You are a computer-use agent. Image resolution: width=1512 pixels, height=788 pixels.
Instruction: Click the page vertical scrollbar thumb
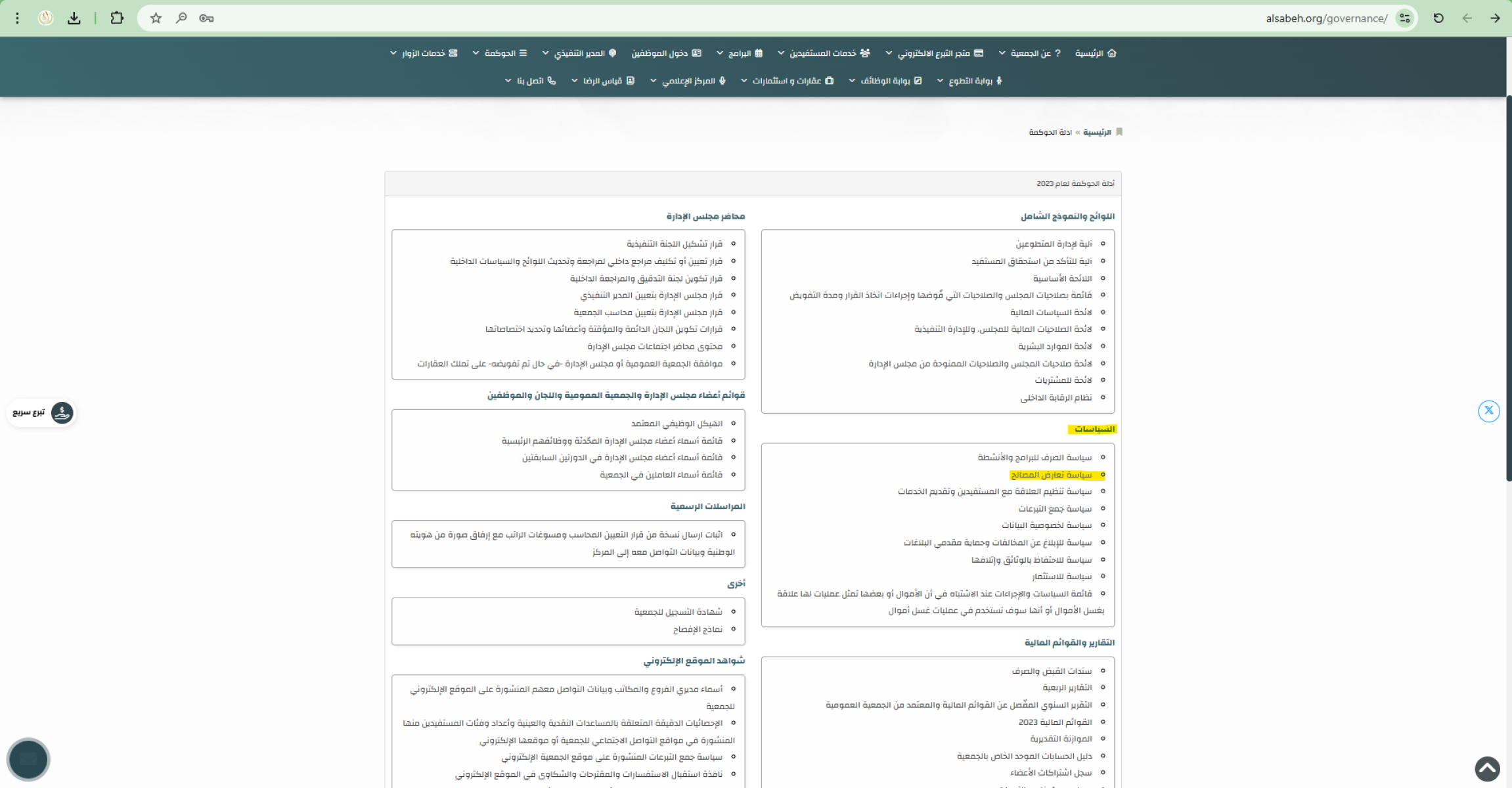point(1509,289)
